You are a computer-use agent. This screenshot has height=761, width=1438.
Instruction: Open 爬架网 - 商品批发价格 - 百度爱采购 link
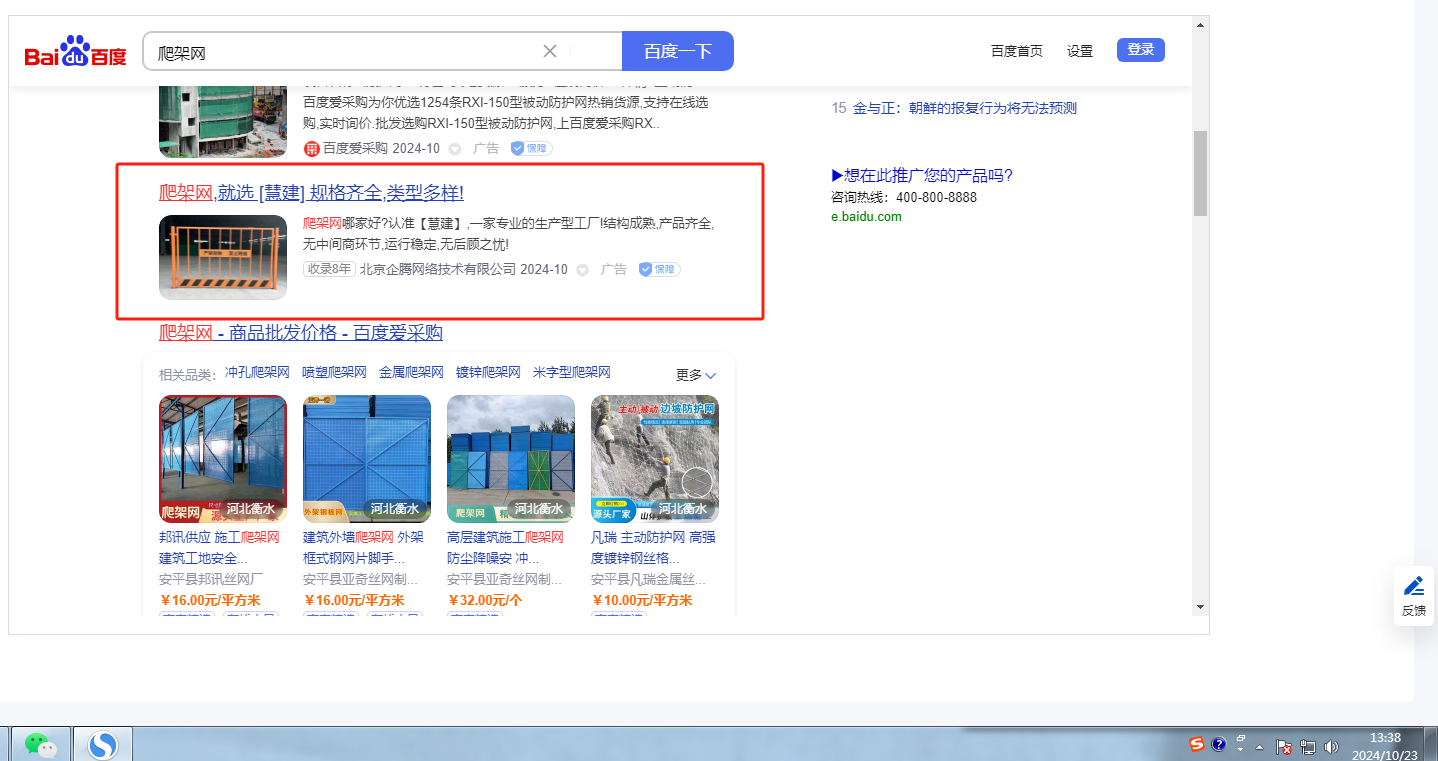[x=301, y=333]
